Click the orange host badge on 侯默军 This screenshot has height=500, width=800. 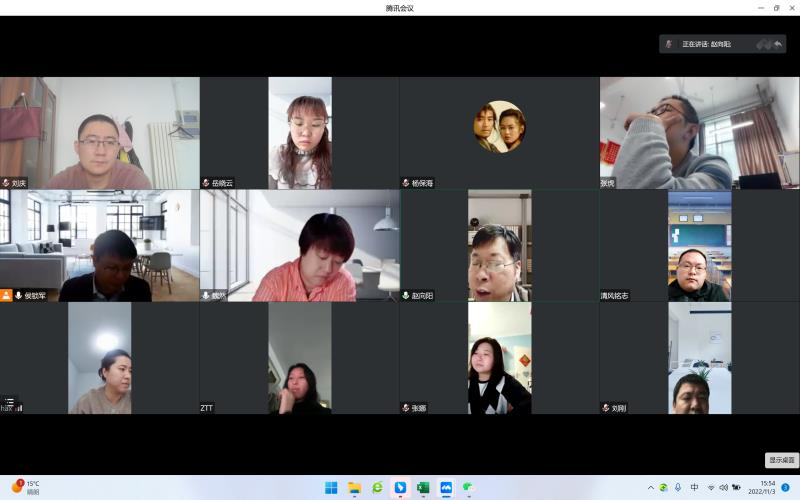click(x=6, y=295)
